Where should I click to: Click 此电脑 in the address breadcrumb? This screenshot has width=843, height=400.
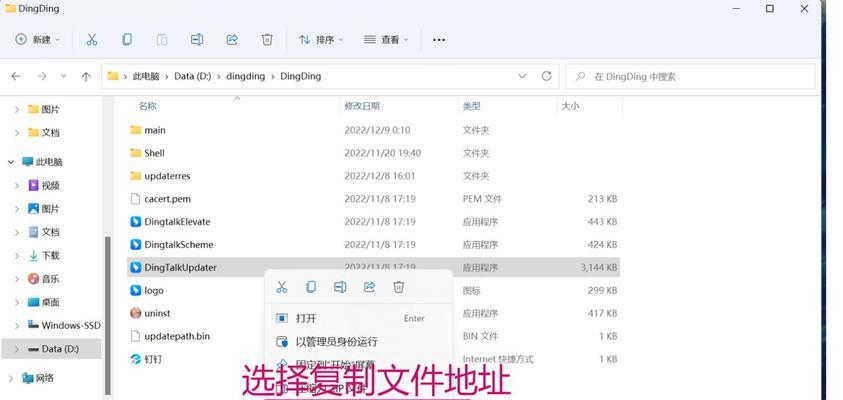[146, 76]
